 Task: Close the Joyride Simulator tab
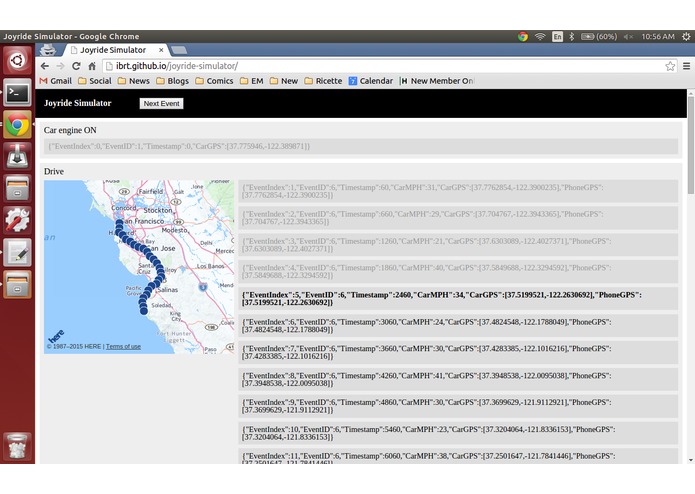click(161, 50)
